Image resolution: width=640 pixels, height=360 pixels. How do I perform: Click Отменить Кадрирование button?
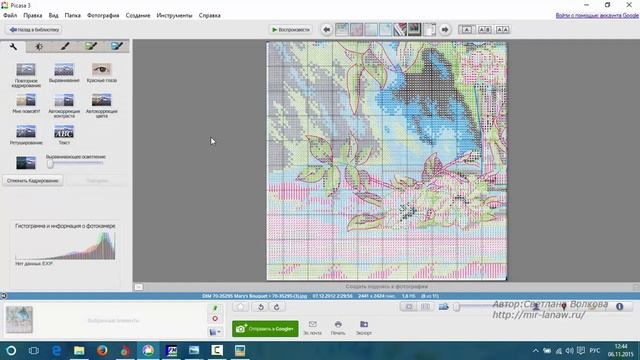(x=33, y=180)
